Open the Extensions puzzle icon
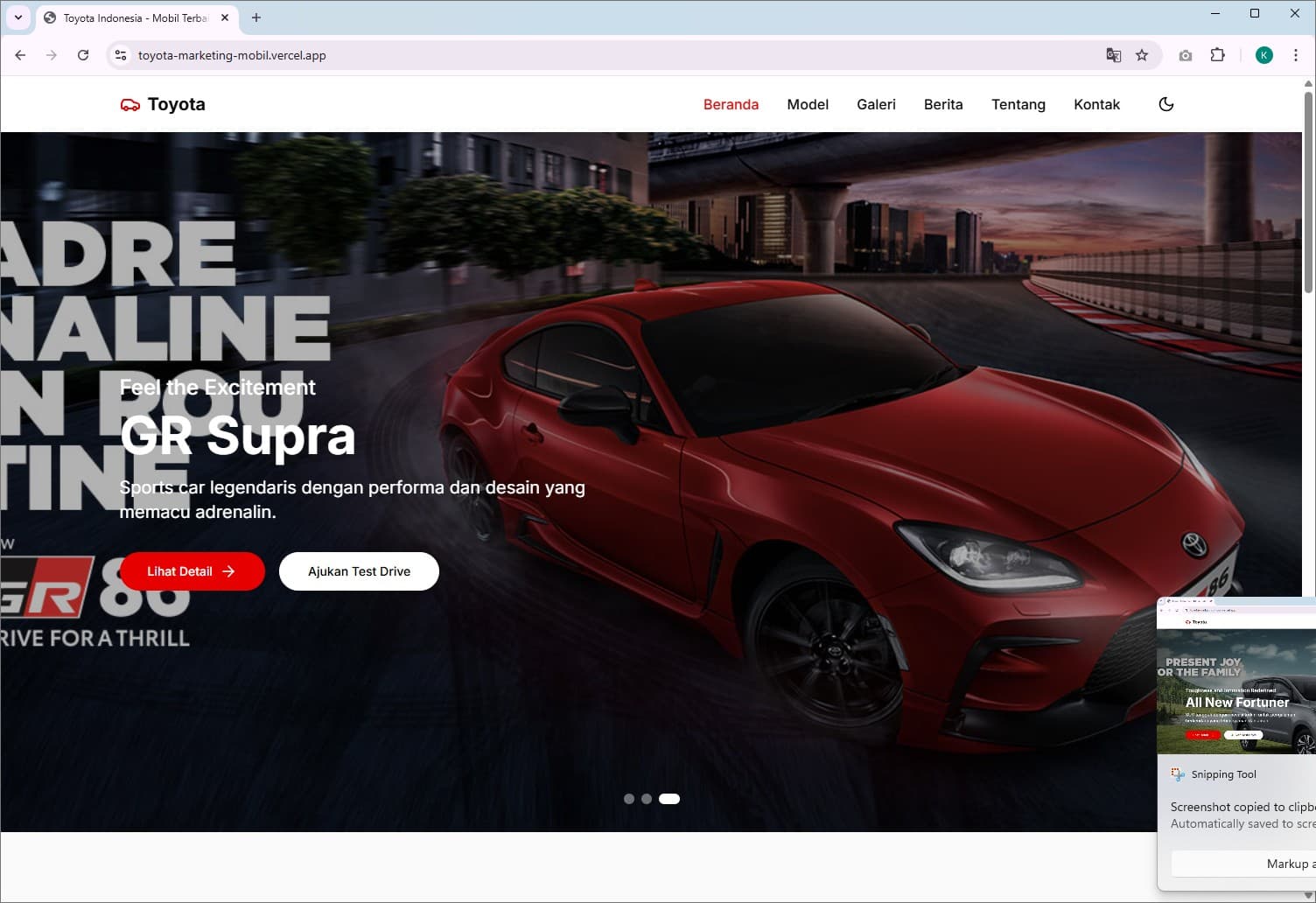 (x=1217, y=55)
